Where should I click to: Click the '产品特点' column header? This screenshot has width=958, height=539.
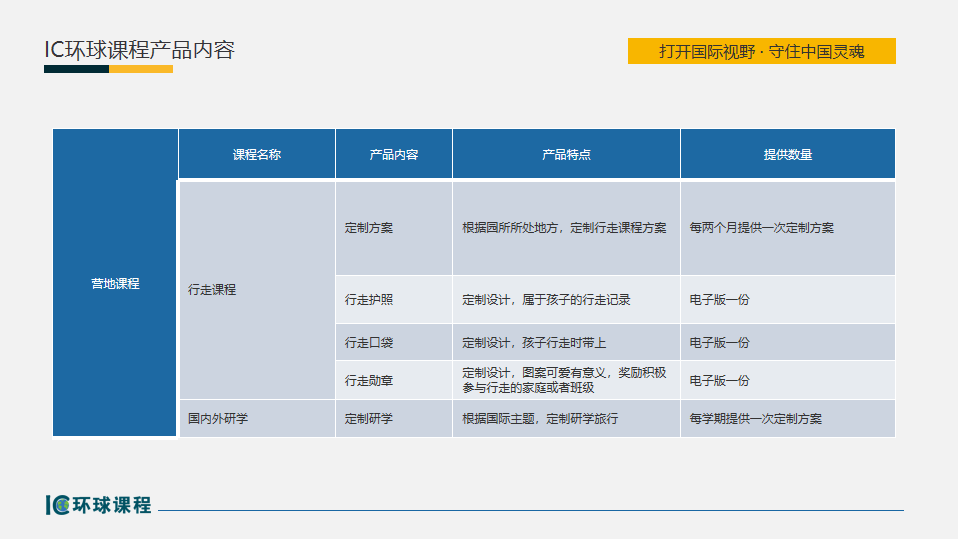click(566, 154)
